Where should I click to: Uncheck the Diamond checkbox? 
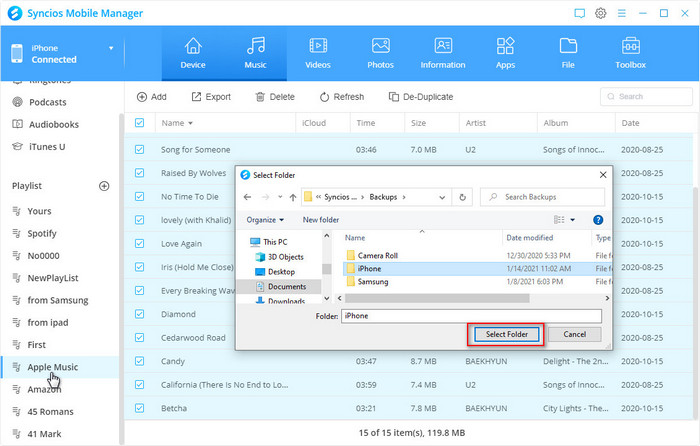[139, 314]
